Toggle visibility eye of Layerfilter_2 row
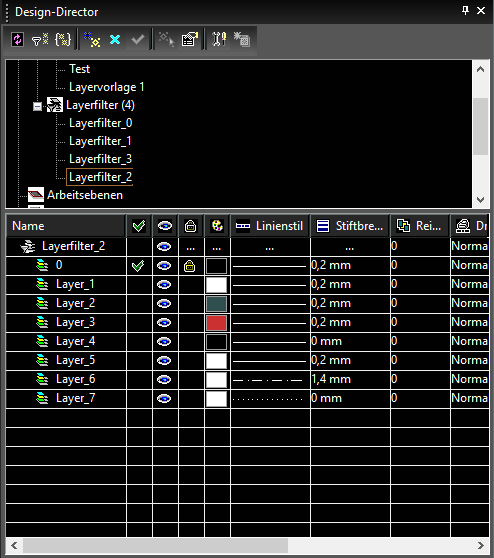The height and width of the screenshot is (558, 494). pos(164,246)
